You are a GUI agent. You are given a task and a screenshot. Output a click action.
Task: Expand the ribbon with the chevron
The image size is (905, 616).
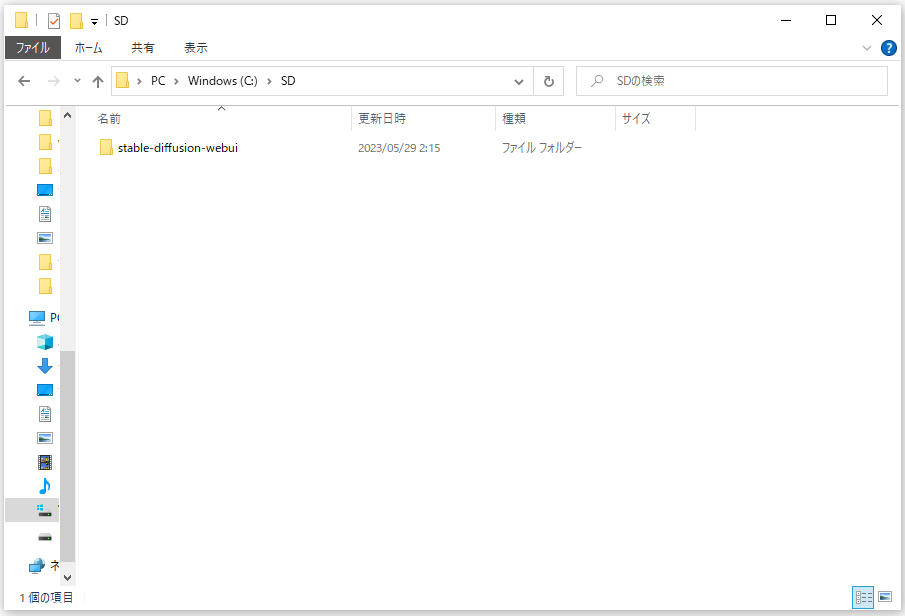pyautogui.click(x=866, y=48)
